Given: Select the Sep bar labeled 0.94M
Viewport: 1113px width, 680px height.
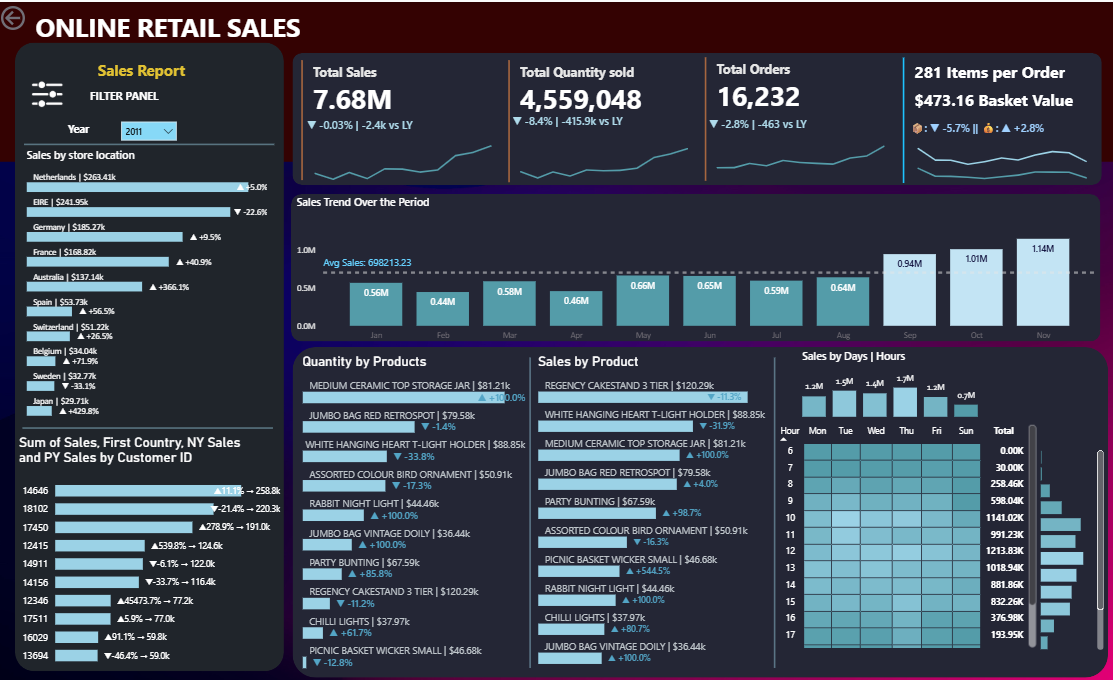Looking at the screenshot, I should (x=910, y=290).
